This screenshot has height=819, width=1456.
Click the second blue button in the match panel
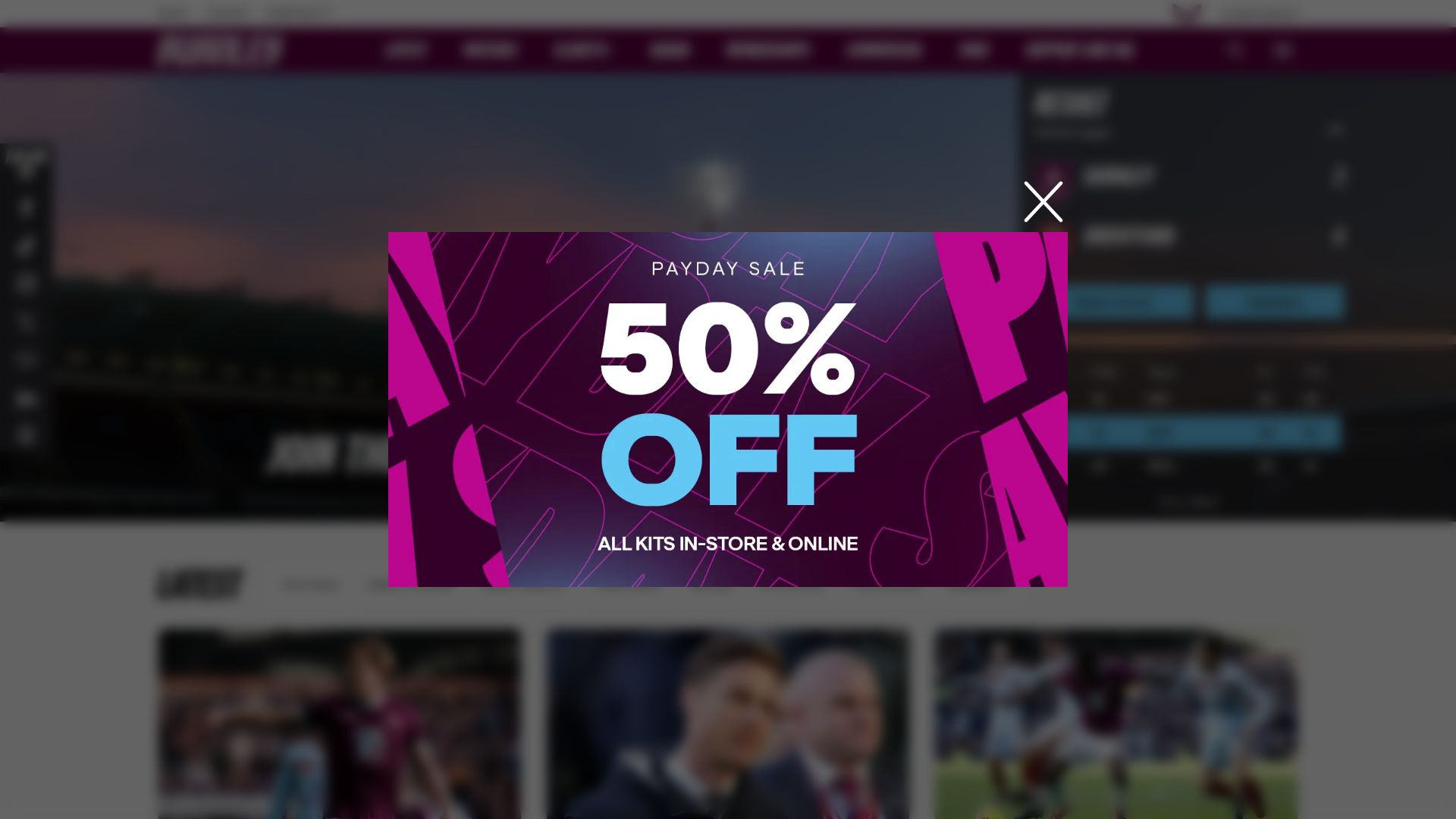(x=1275, y=302)
